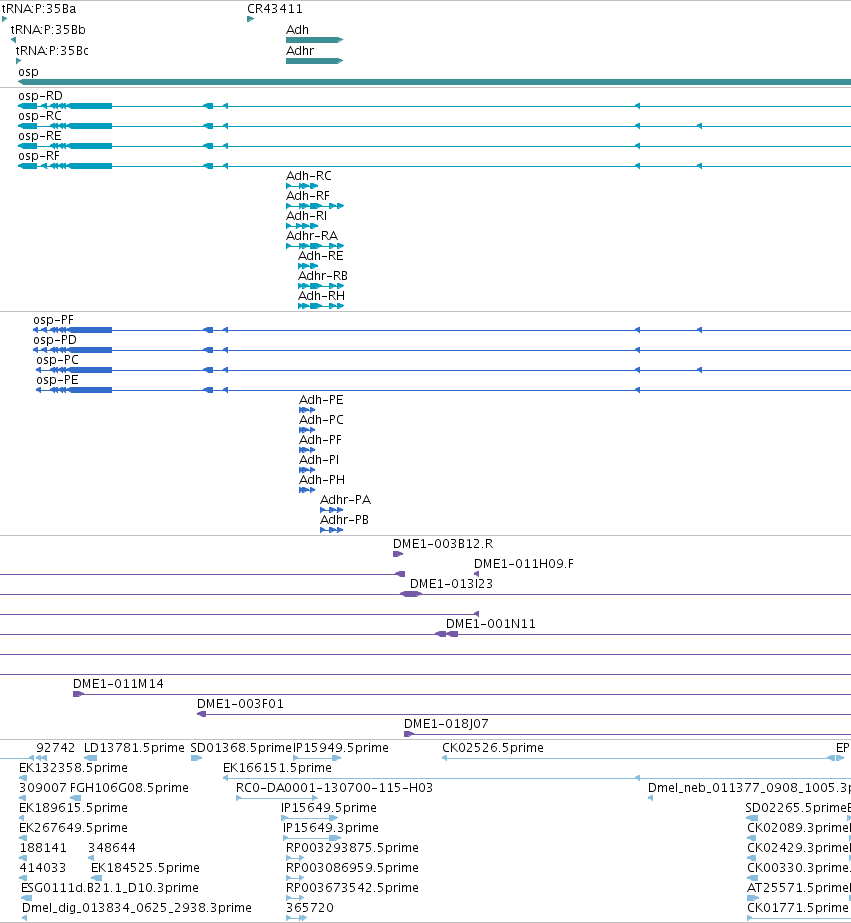The width and height of the screenshot is (851, 923).
Task: Select the DME1-001N11 clone label
Action: tap(491, 623)
